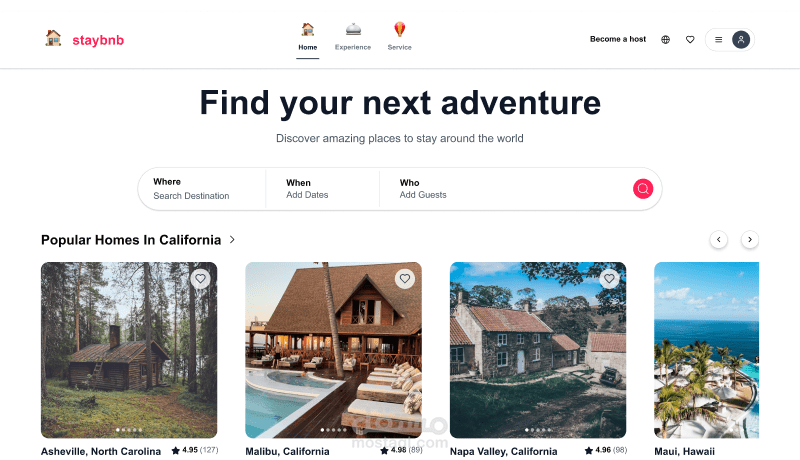Favorite the Napa Valley listing heart
The width and height of the screenshot is (800, 460).
pos(609,279)
